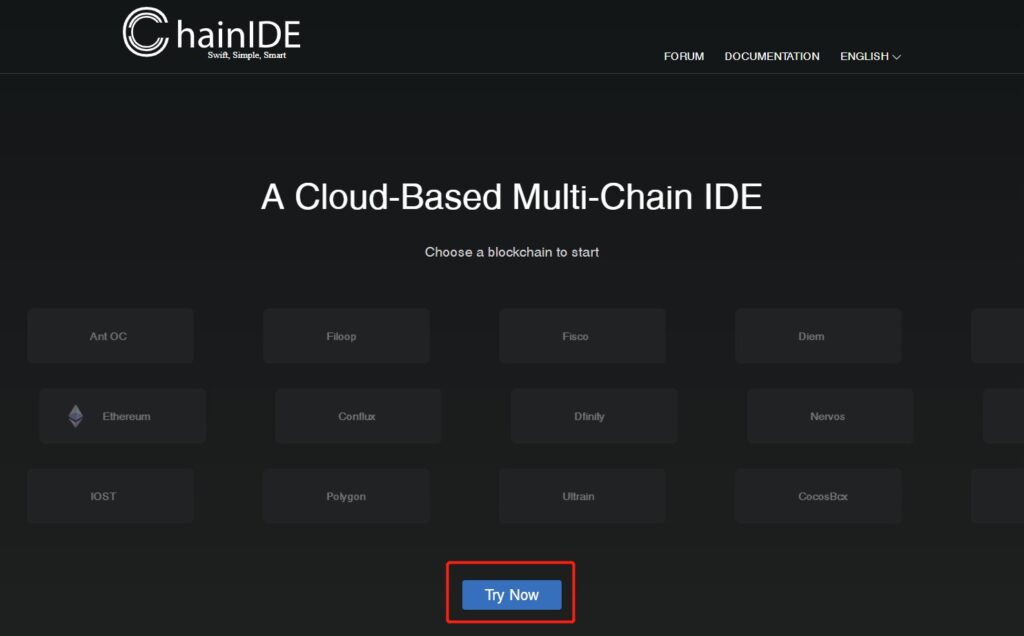Select the IOST blockchain card
1024x636 pixels.
click(x=110, y=496)
